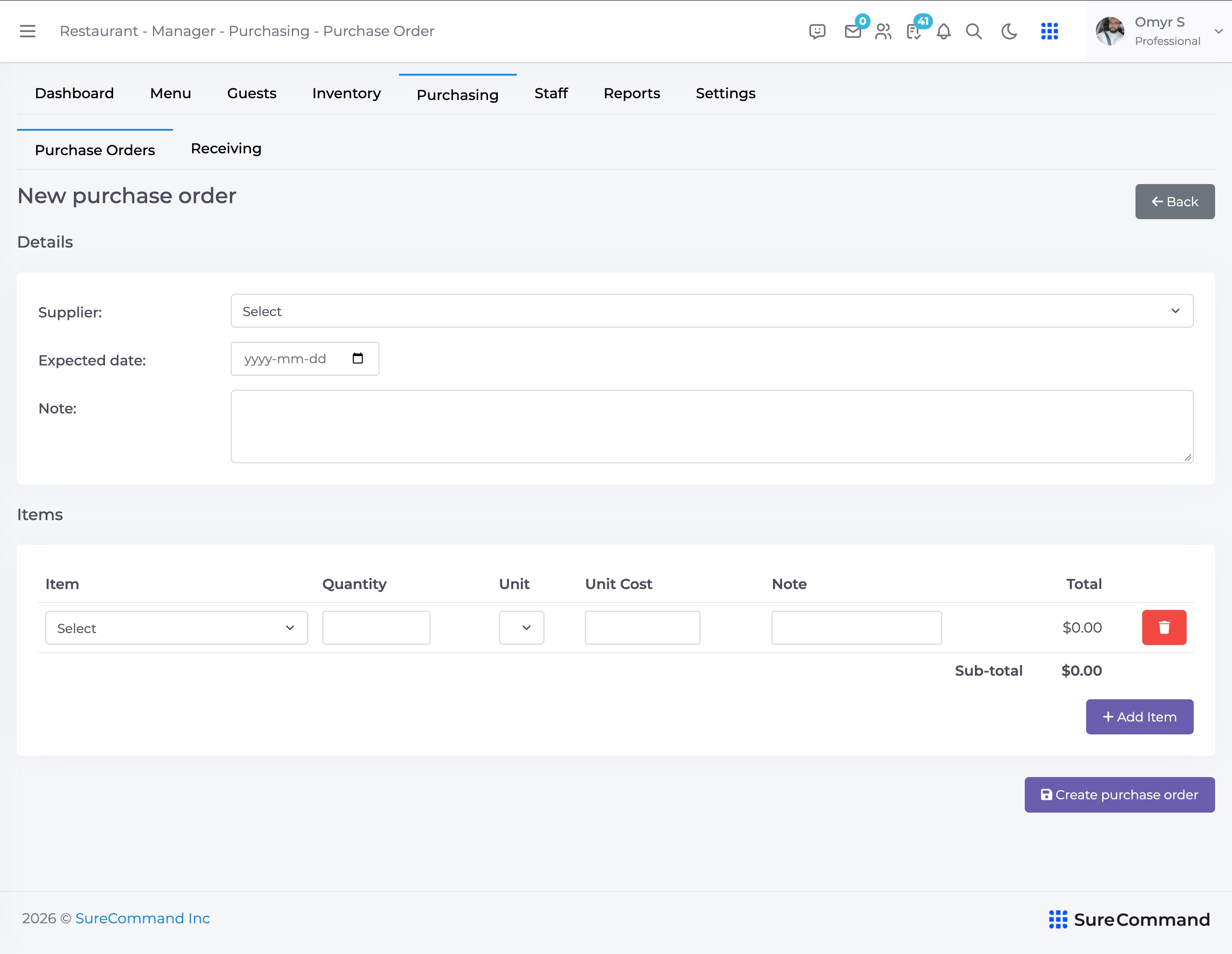Image resolution: width=1232 pixels, height=954 pixels.
Task: Toggle dark mode moon icon
Action: point(1009,32)
